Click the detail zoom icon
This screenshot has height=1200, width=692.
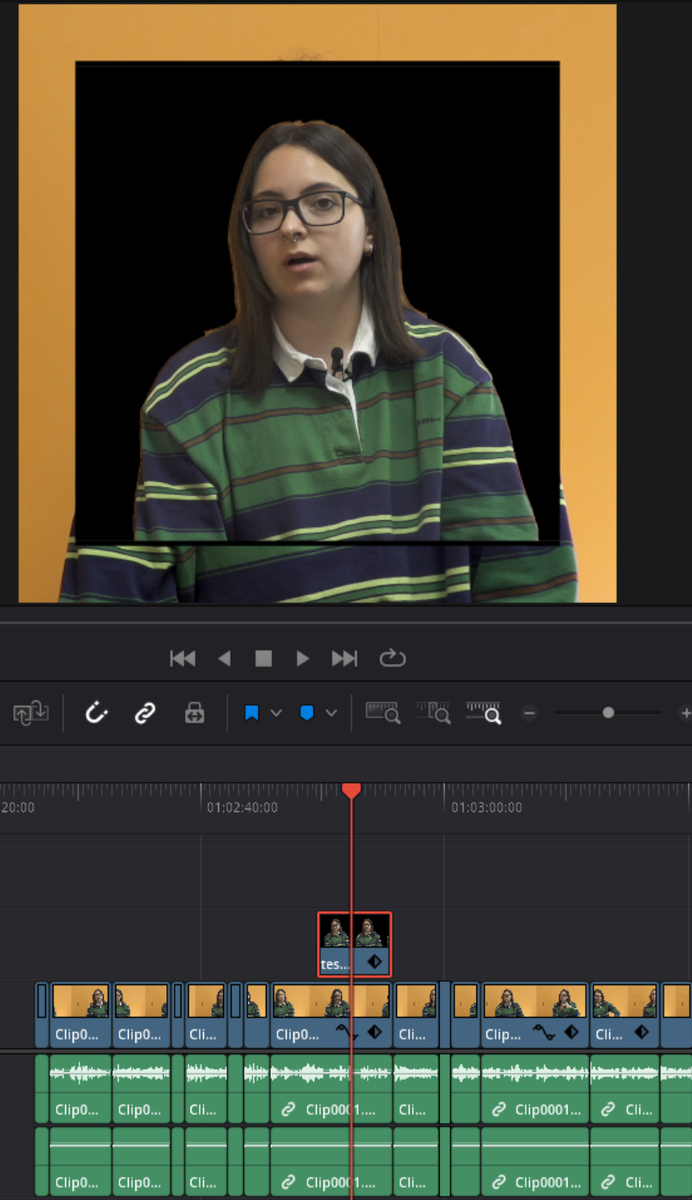(x=433, y=713)
